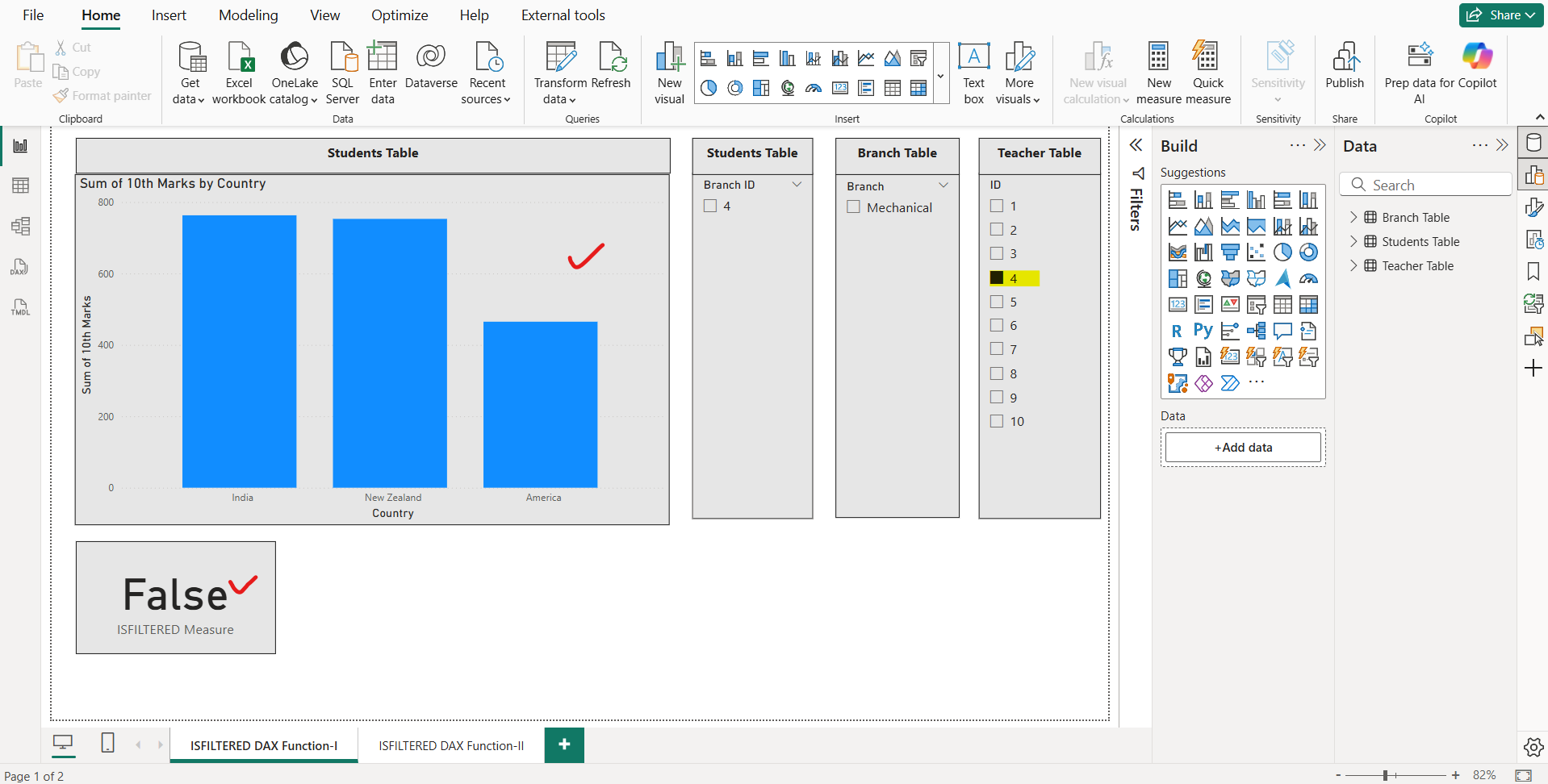The image size is (1548, 784).
Task: Click the +Add data button
Action: 1242,447
